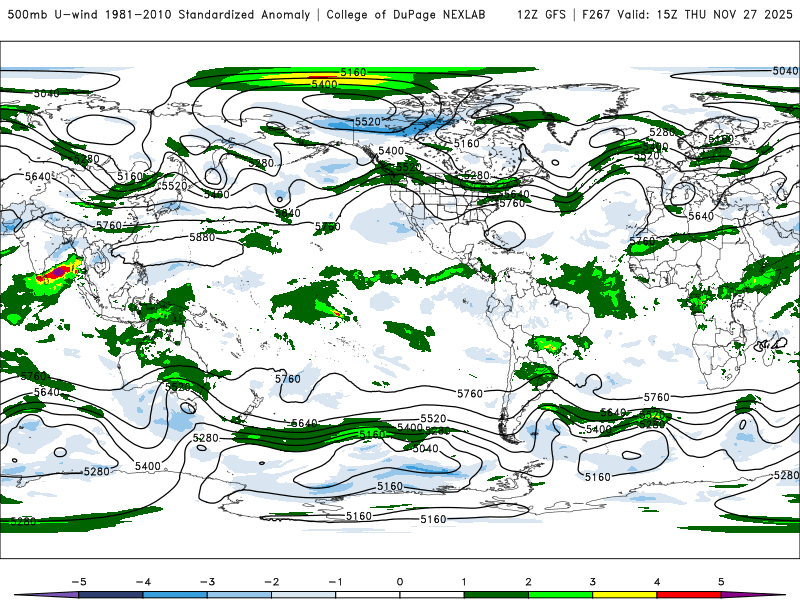The width and height of the screenshot is (800, 600).
Task: Select the dark green 1 to 2 colorbar segment
Action: (496, 595)
